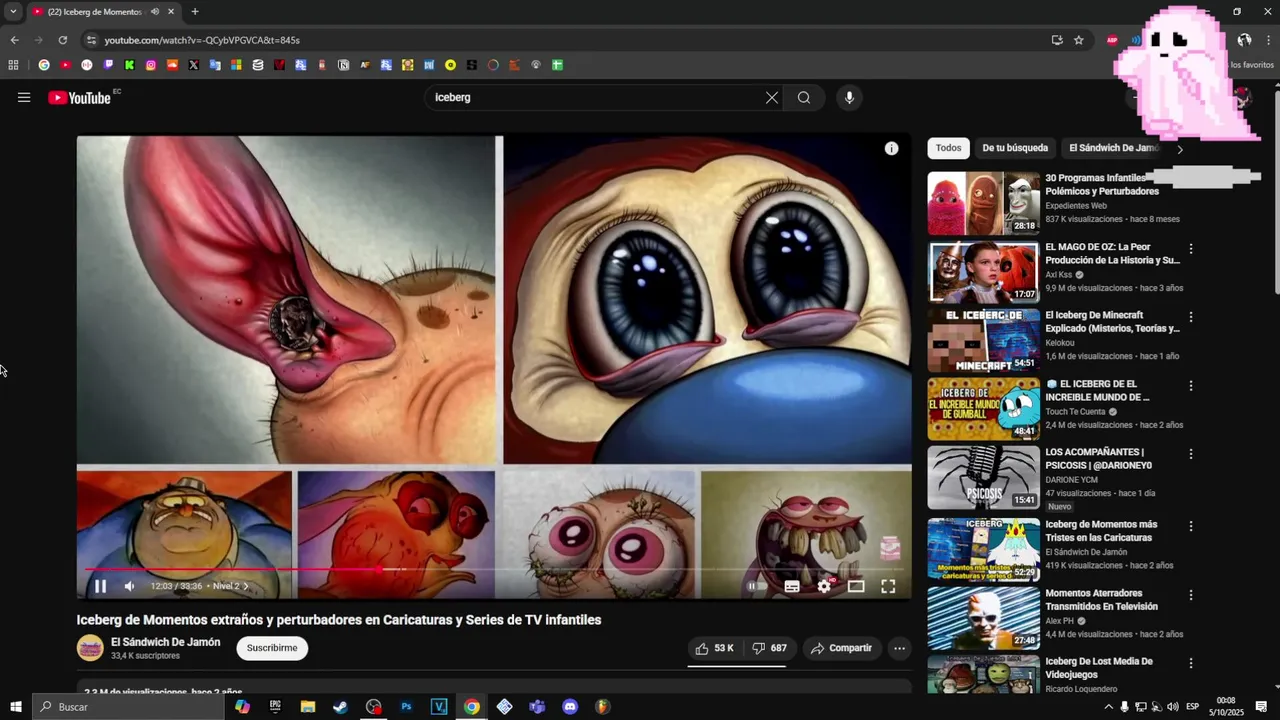Open options menu for Iceberg De Minecraft video
Viewport: 1280px width, 720px height.
coord(1191,317)
